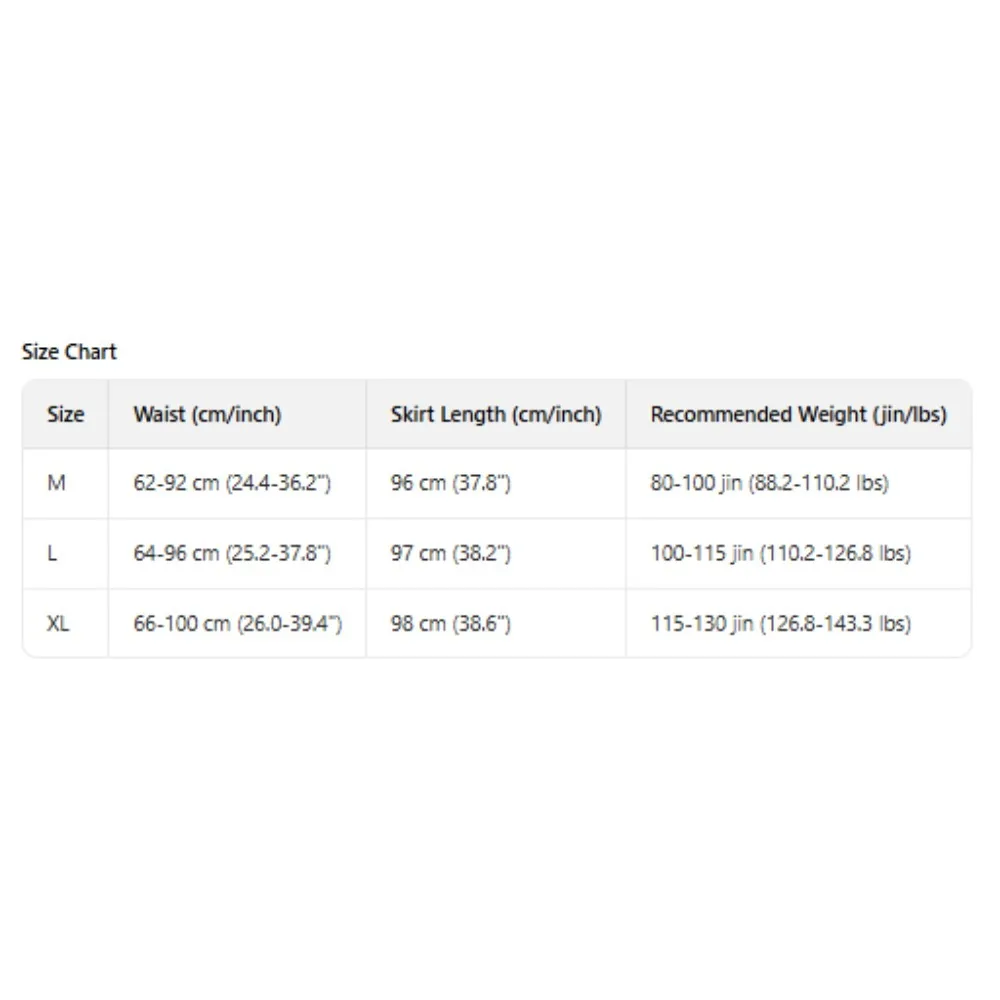Select the Size column header
The height and width of the screenshot is (1000, 1000).
pos(65,414)
